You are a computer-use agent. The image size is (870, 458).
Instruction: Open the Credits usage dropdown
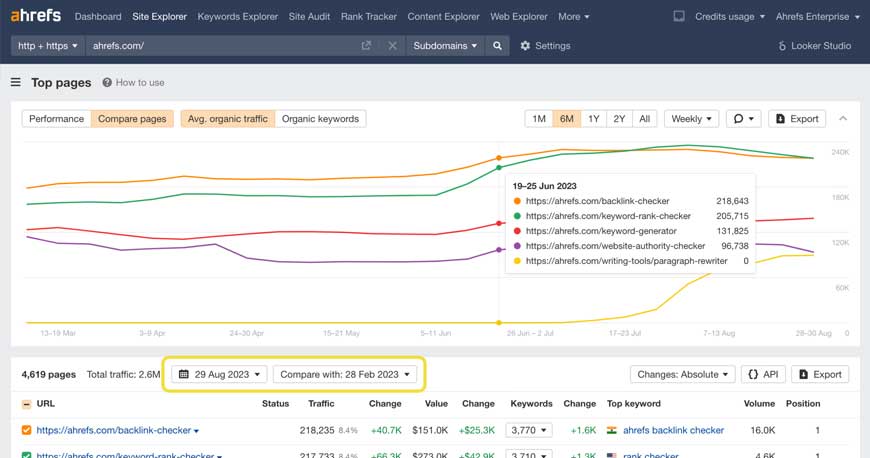[730, 17]
